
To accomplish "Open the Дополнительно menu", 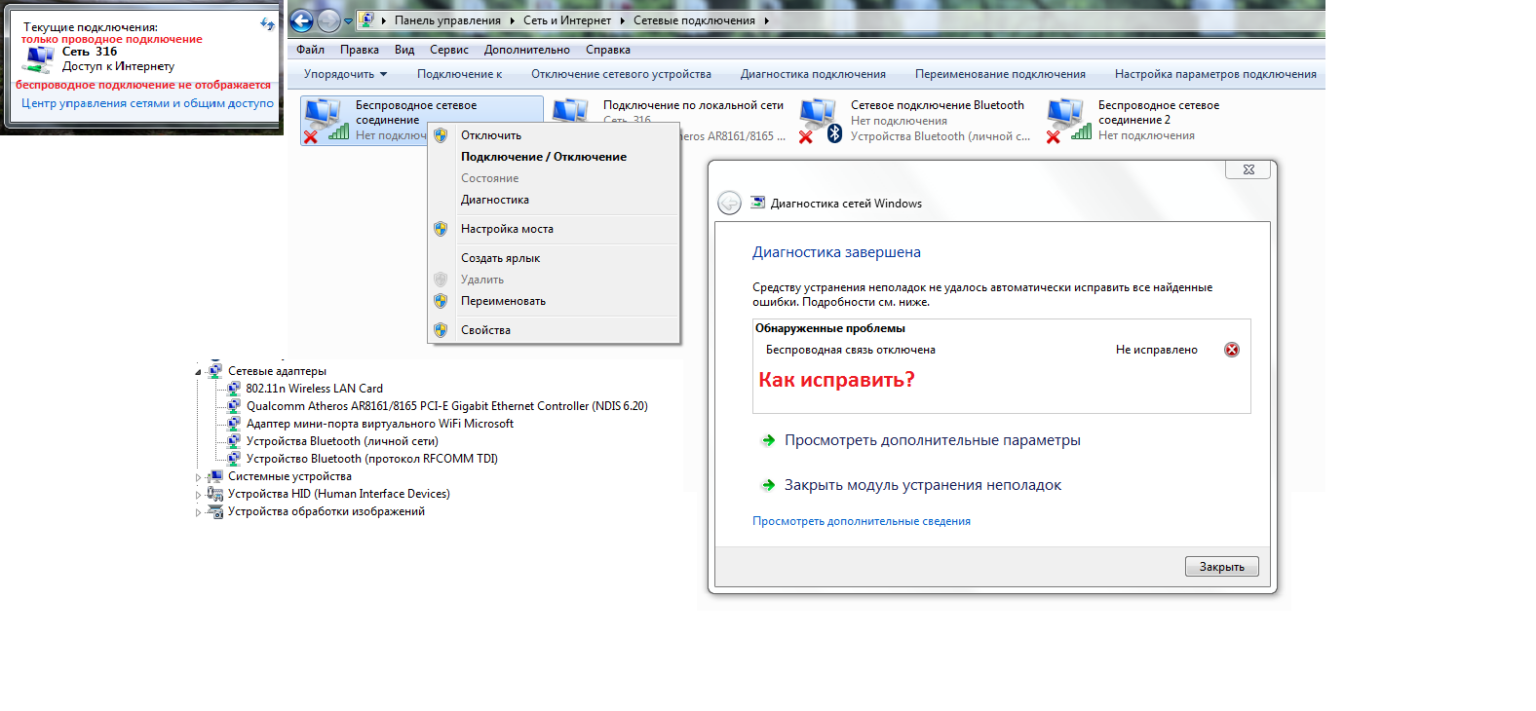I will tap(527, 50).
